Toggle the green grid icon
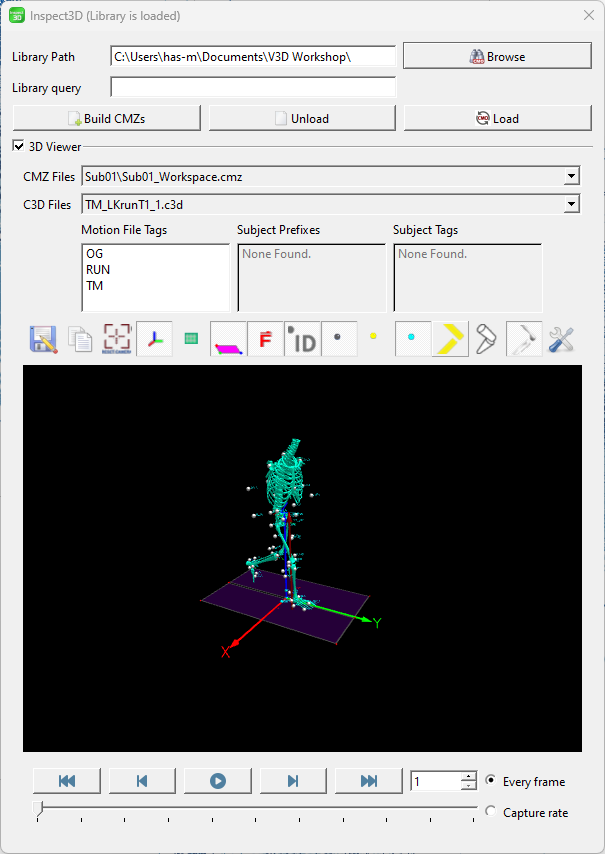605x854 pixels. [x=191, y=338]
